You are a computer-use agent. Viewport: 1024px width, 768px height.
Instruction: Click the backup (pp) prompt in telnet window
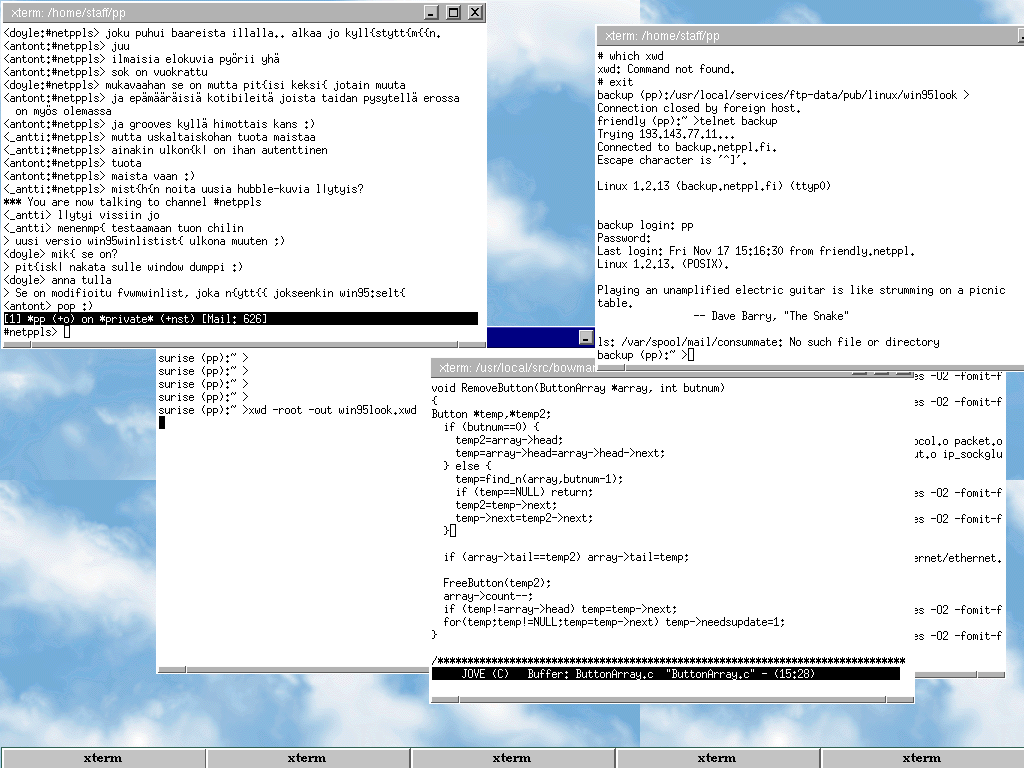coord(640,355)
